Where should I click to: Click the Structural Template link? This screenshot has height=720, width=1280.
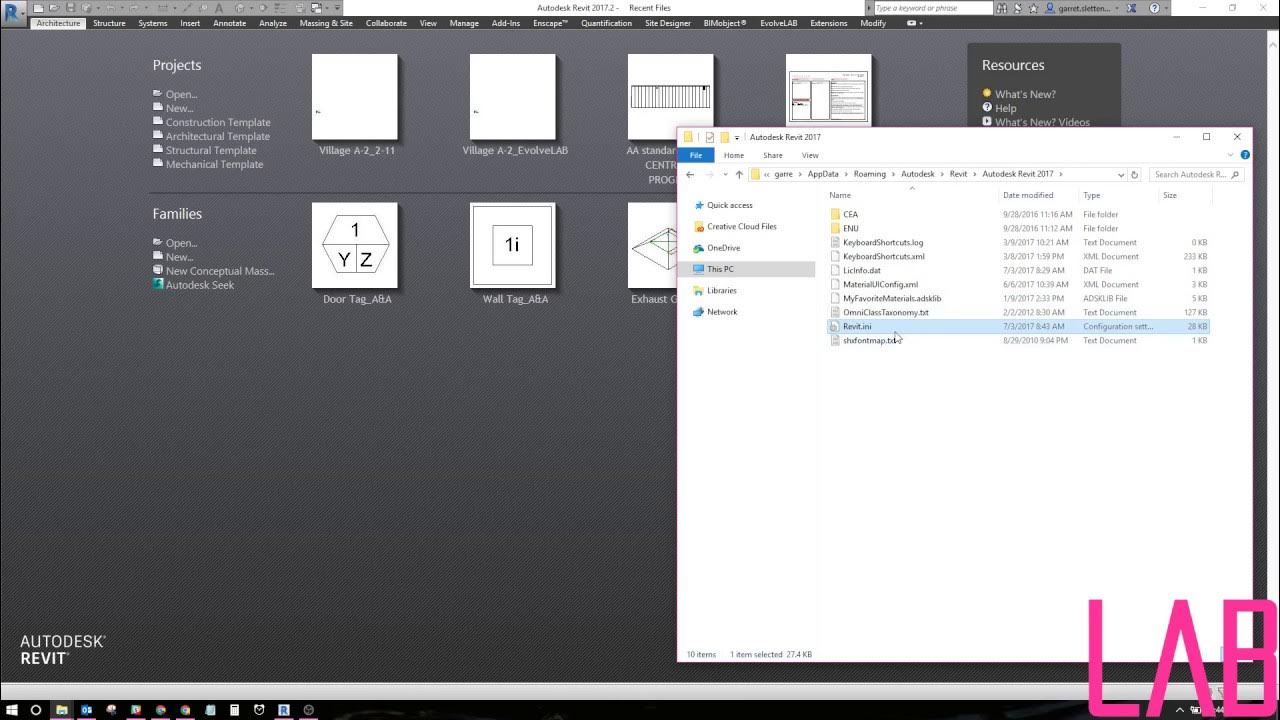[x=211, y=150]
